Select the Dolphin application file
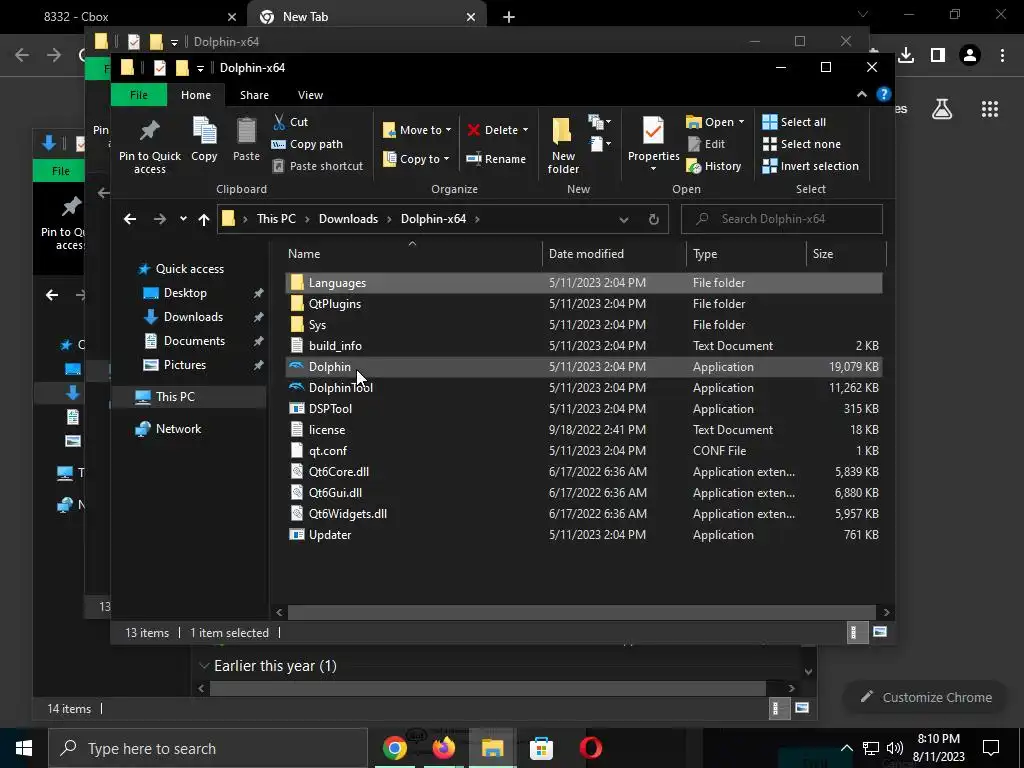Viewport: 1024px width, 768px height. (x=584, y=366)
